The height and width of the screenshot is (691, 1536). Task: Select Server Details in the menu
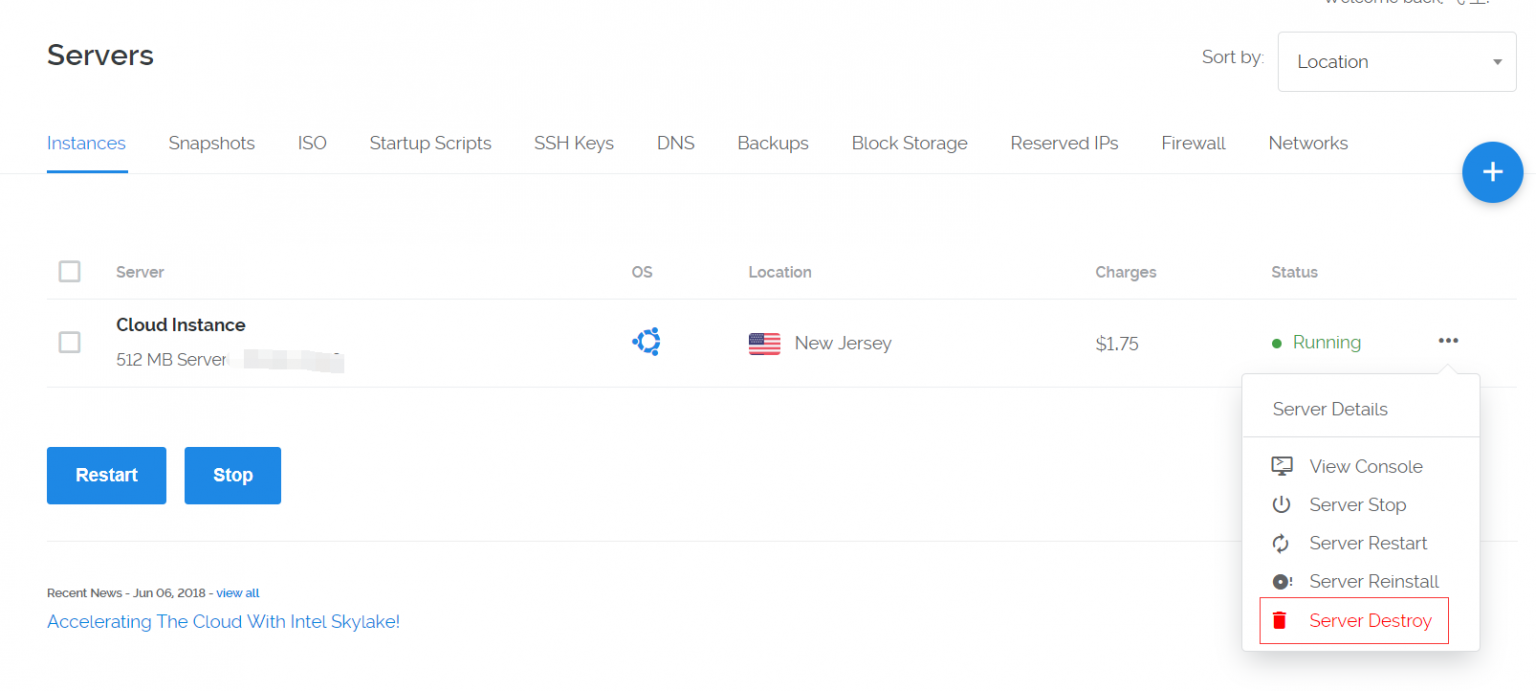point(1329,409)
